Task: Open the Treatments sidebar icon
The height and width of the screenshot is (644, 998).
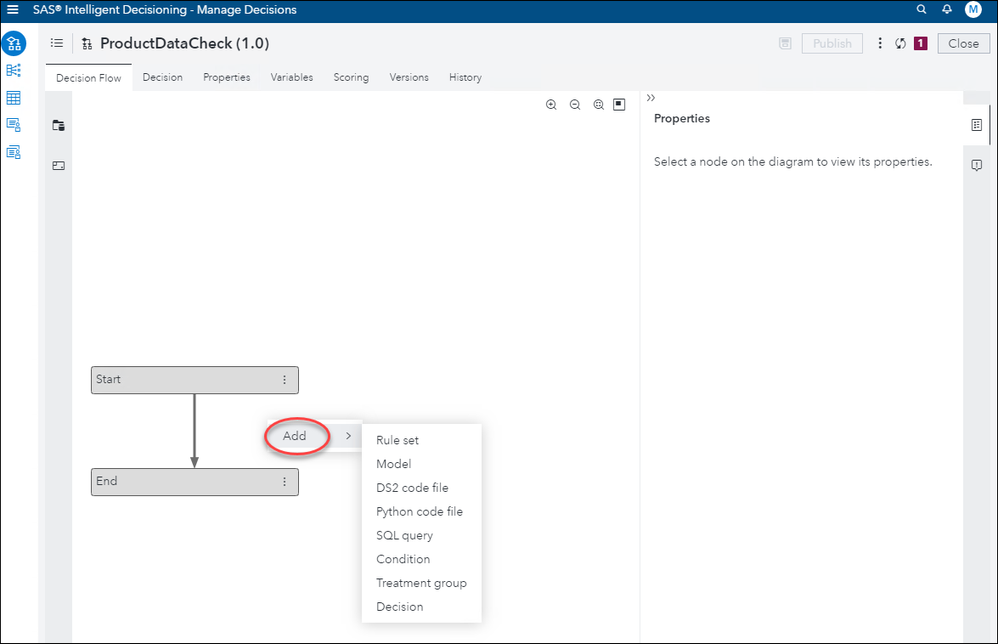Action: click(x=13, y=125)
